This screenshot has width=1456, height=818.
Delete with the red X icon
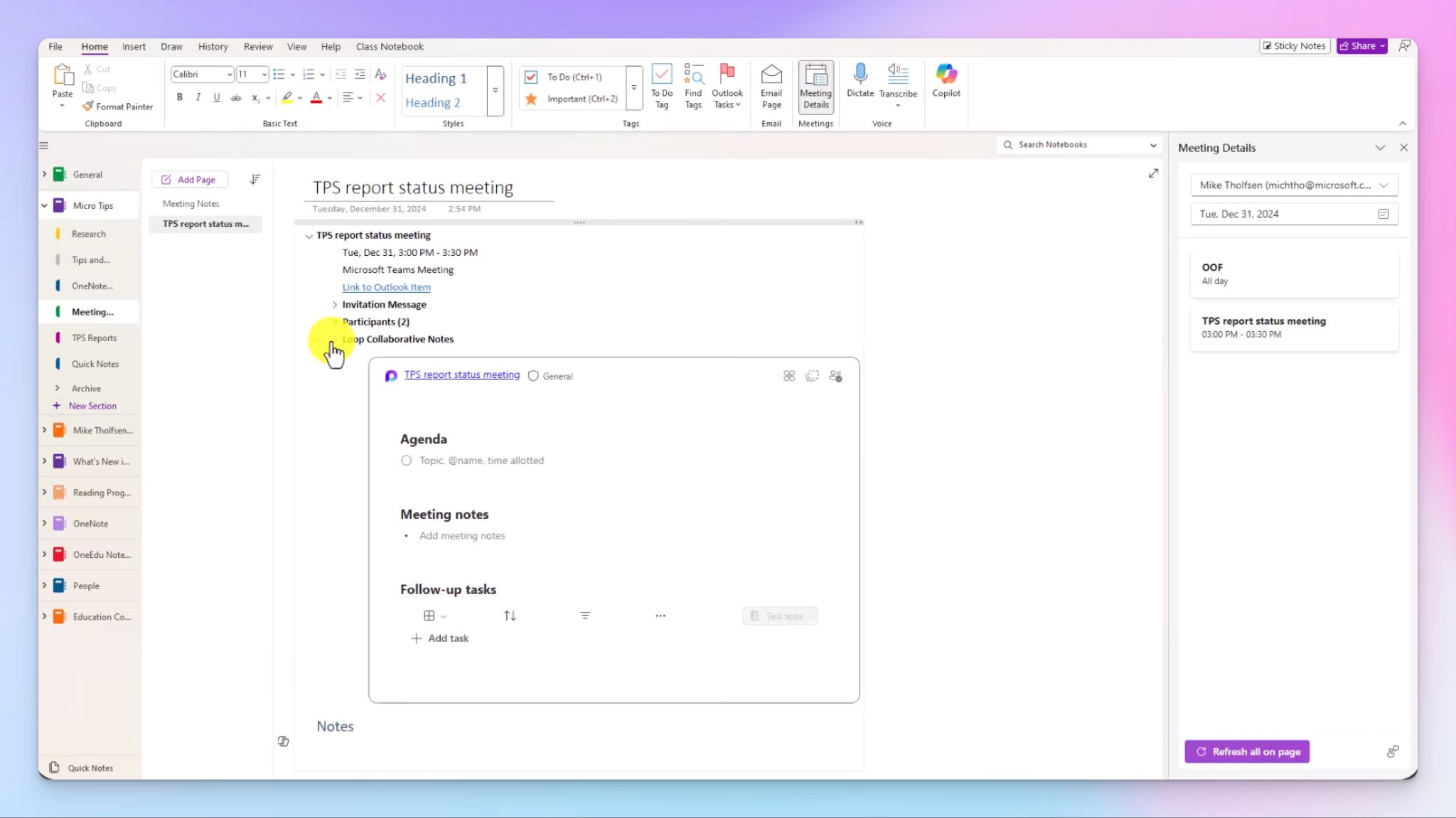pos(380,97)
